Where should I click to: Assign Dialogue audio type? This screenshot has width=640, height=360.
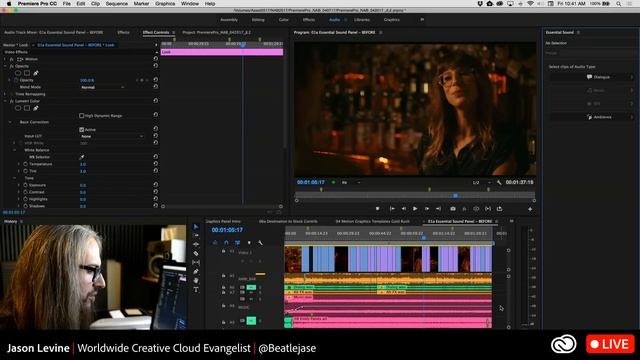591,77
